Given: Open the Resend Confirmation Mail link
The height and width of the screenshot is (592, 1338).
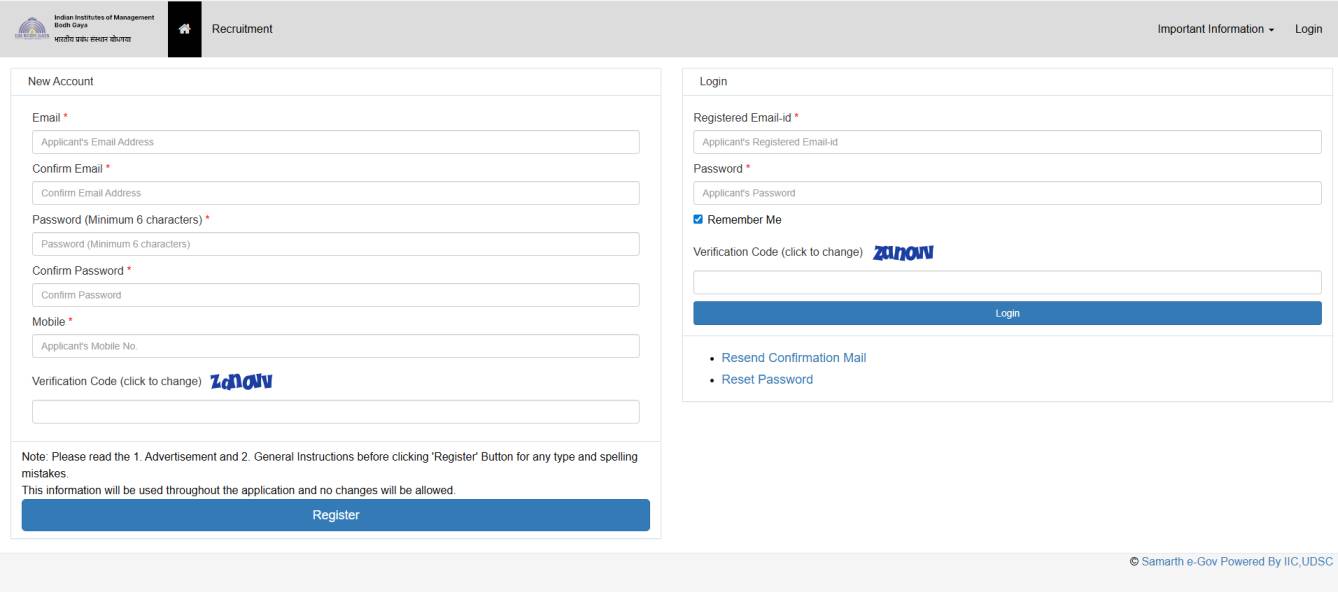Looking at the screenshot, I should (793, 358).
